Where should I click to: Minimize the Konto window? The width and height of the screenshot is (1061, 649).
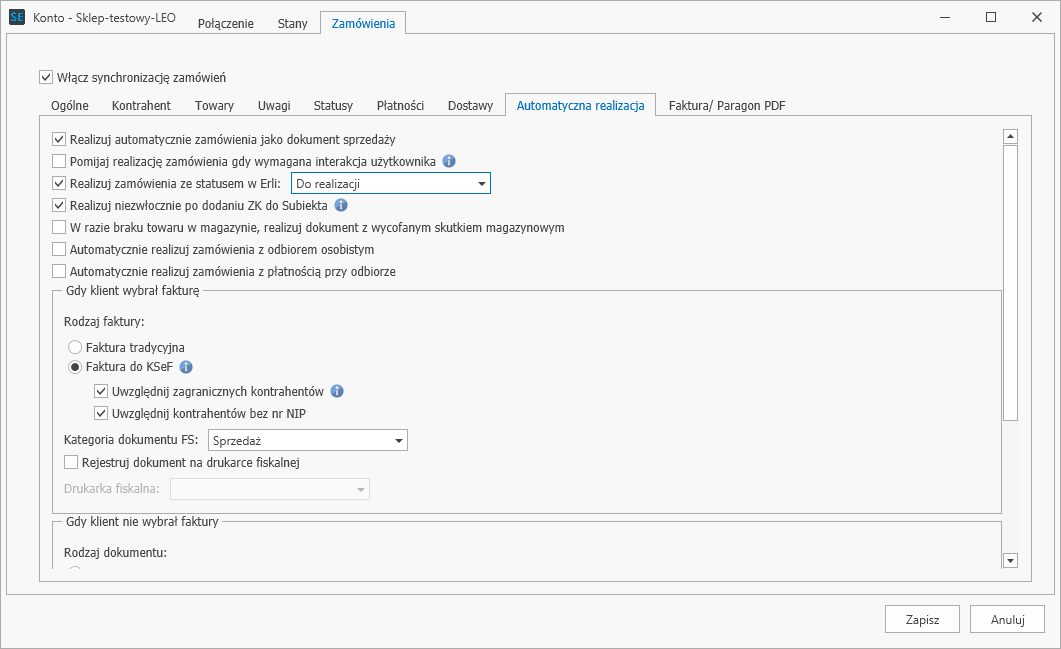coord(945,17)
